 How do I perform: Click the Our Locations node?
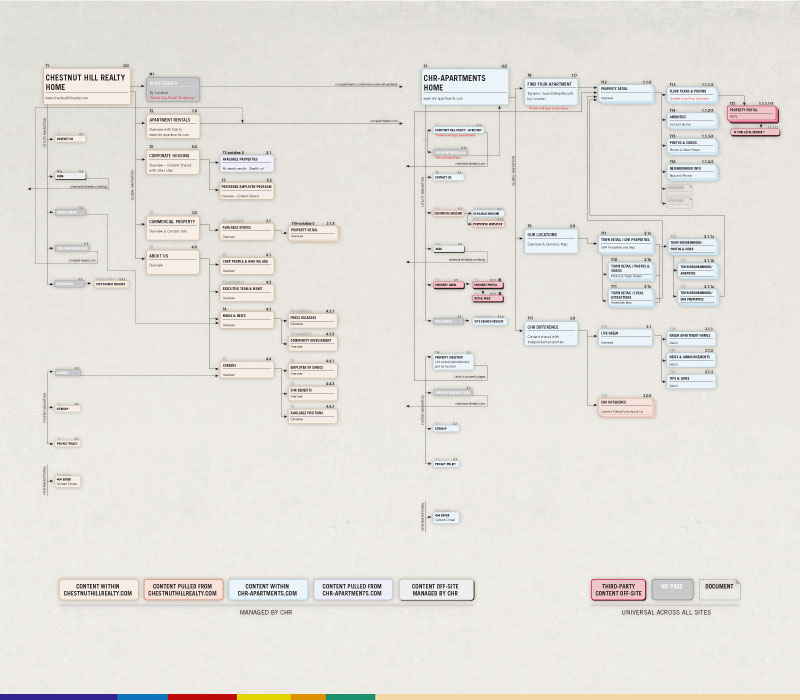[x=552, y=241]
